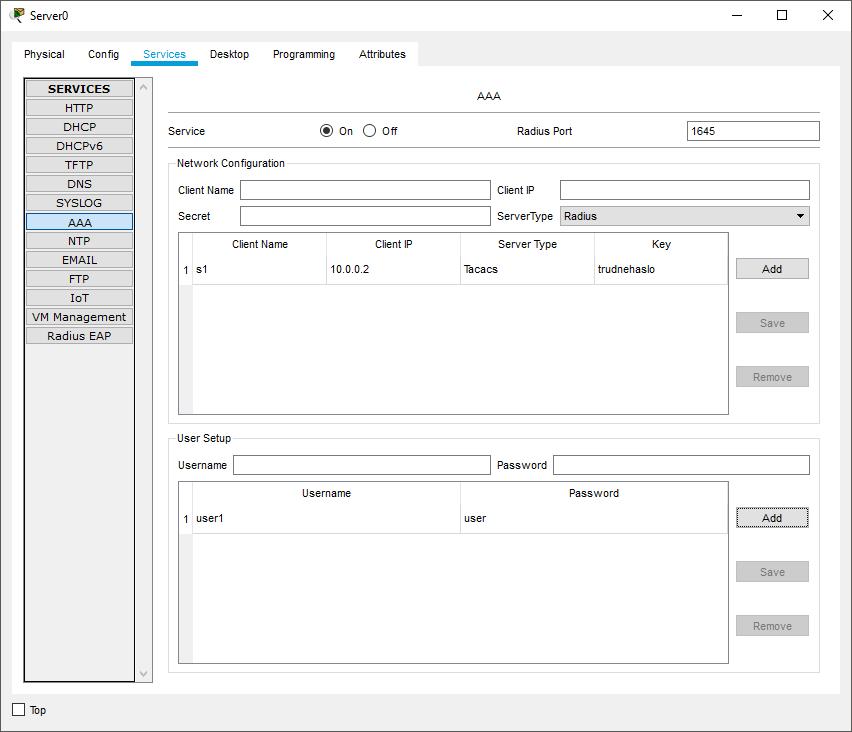Screen dimensions: 852x732
Task: Click Save in Network Configuration
Action: (x=772, y=323)
